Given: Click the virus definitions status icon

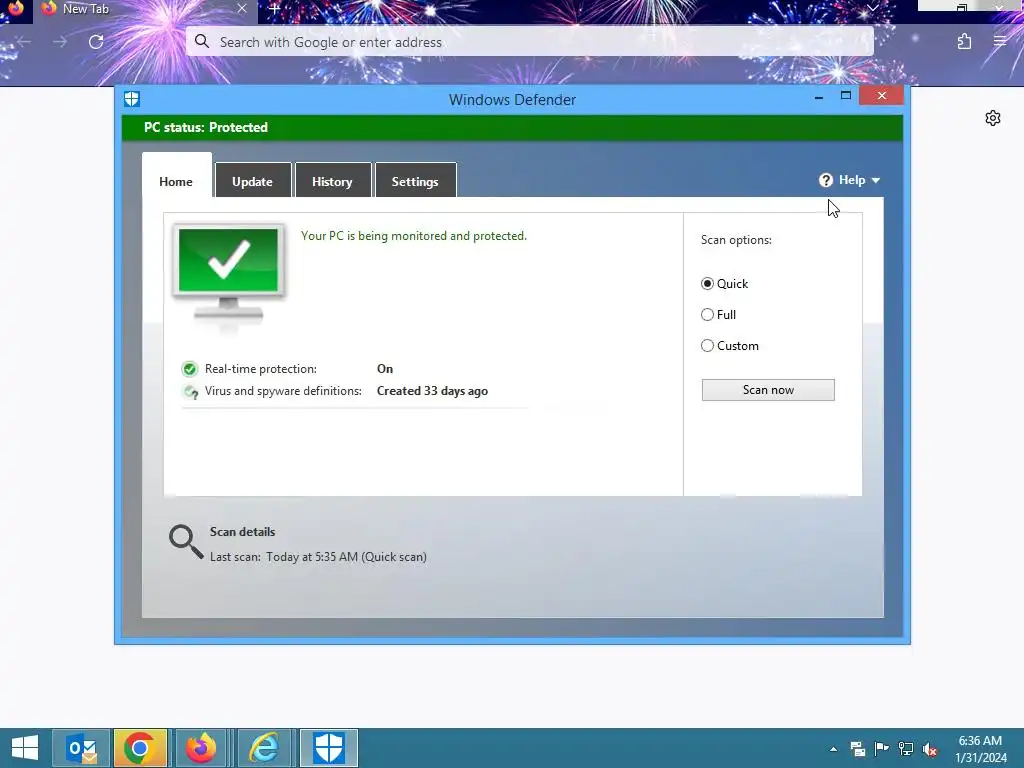Looking at the screenshot, I should (191, 392).
